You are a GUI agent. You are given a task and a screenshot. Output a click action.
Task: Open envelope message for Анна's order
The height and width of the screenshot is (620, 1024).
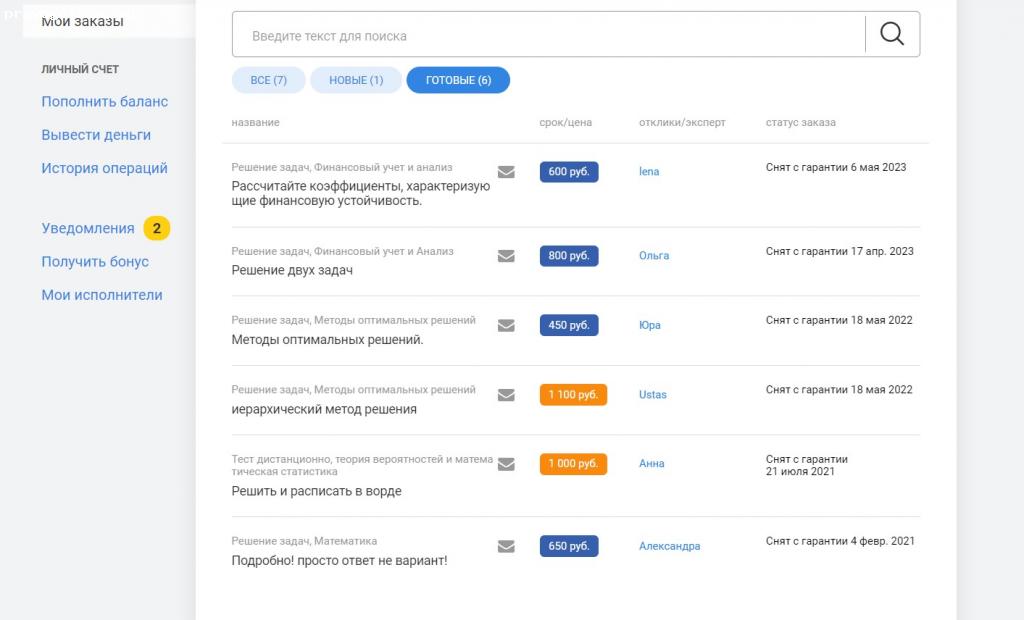[506, 464]
